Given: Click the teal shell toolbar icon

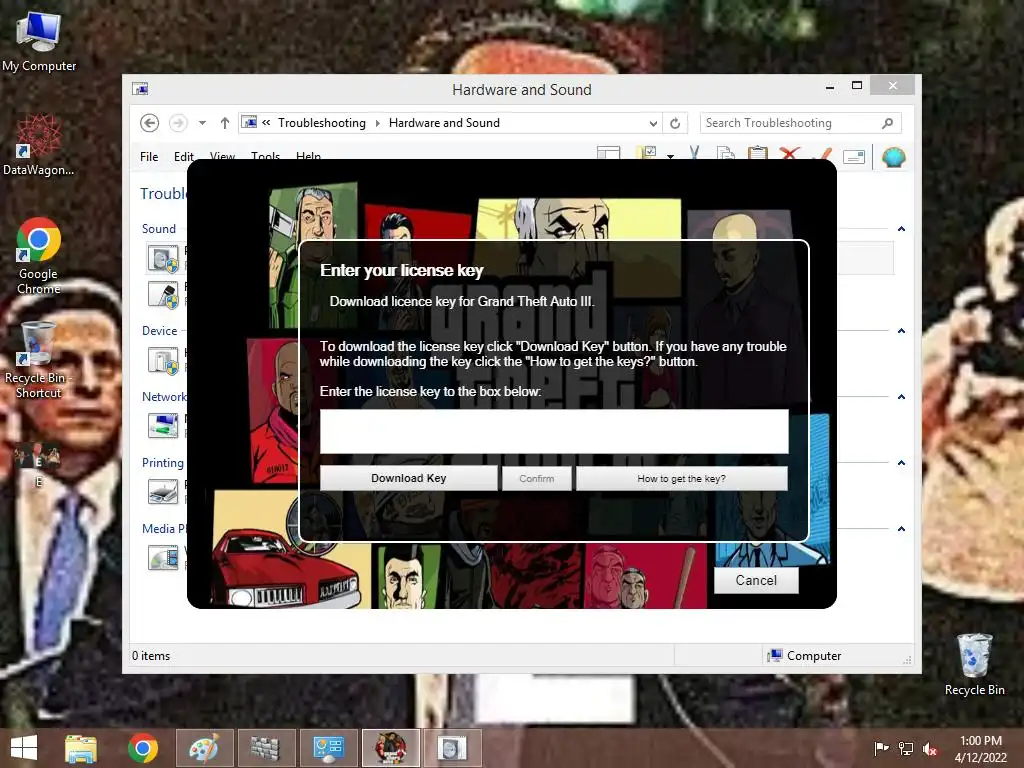Looking at the screenshot, I should (893, 157).
